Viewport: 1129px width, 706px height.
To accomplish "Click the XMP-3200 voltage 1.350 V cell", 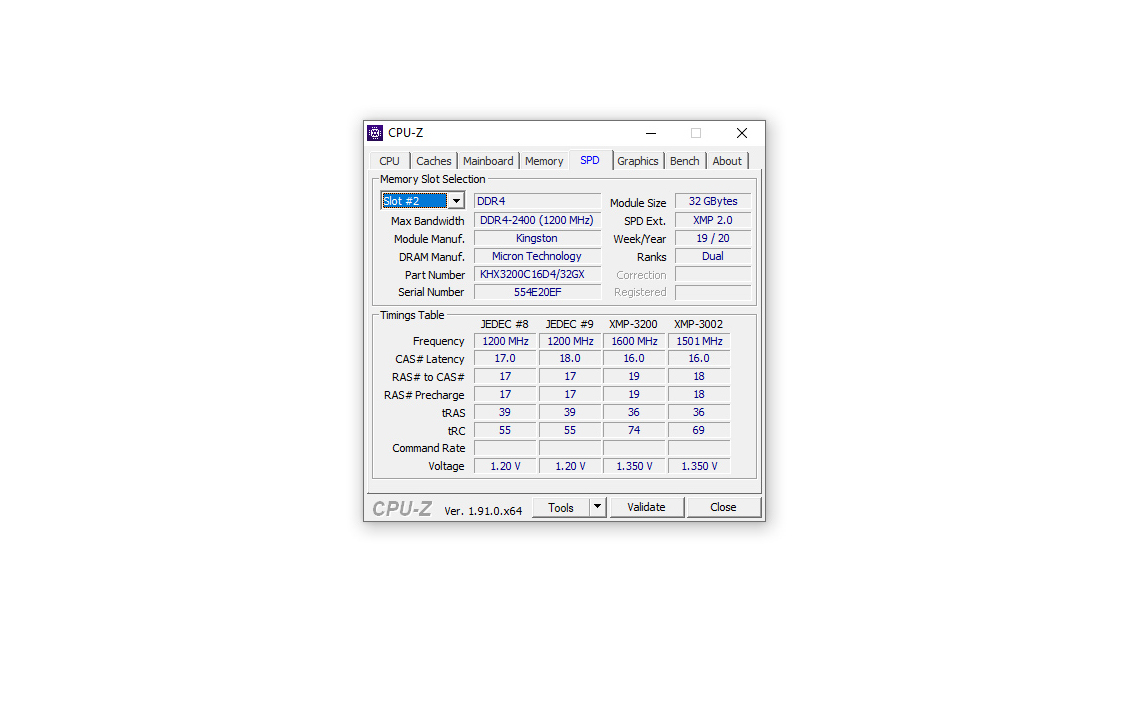I will 634,466.
